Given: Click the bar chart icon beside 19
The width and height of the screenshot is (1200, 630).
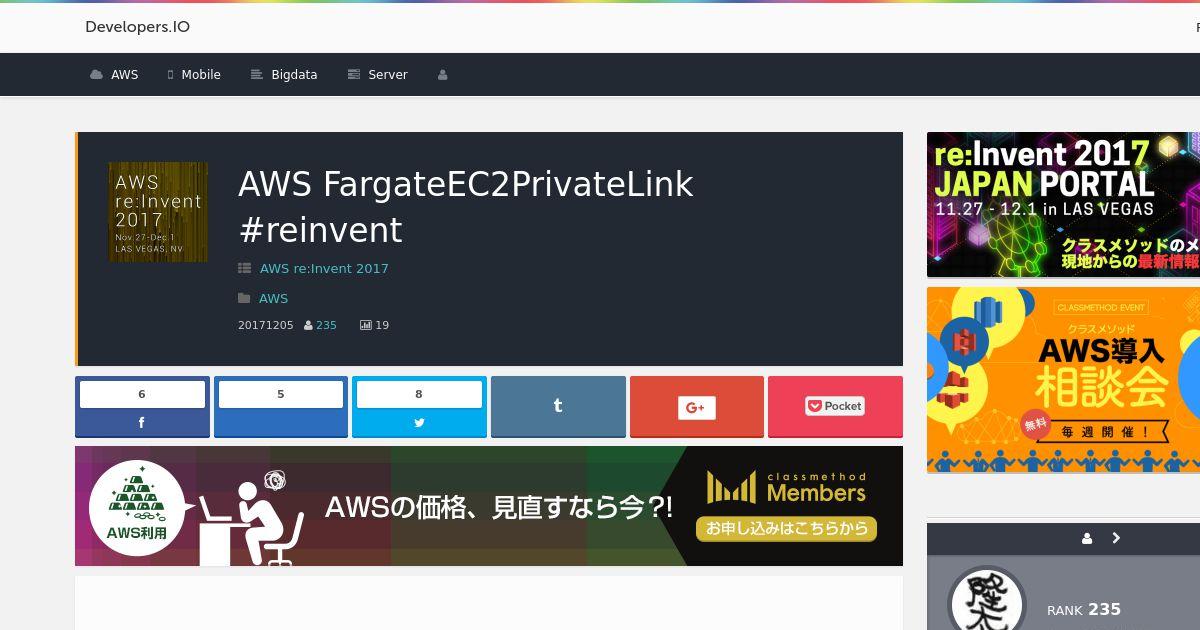Looking at the screenshot, I should point(365,325).
